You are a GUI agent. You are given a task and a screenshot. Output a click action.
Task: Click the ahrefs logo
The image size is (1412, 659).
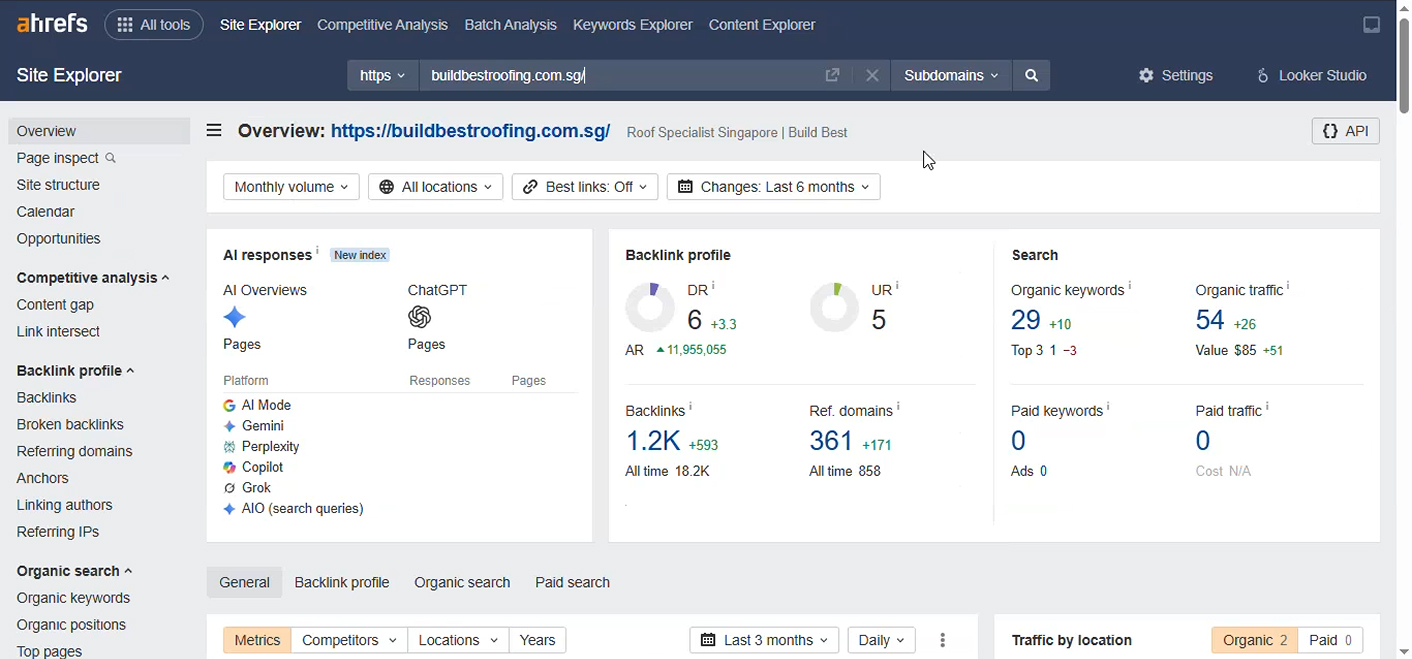52,24
